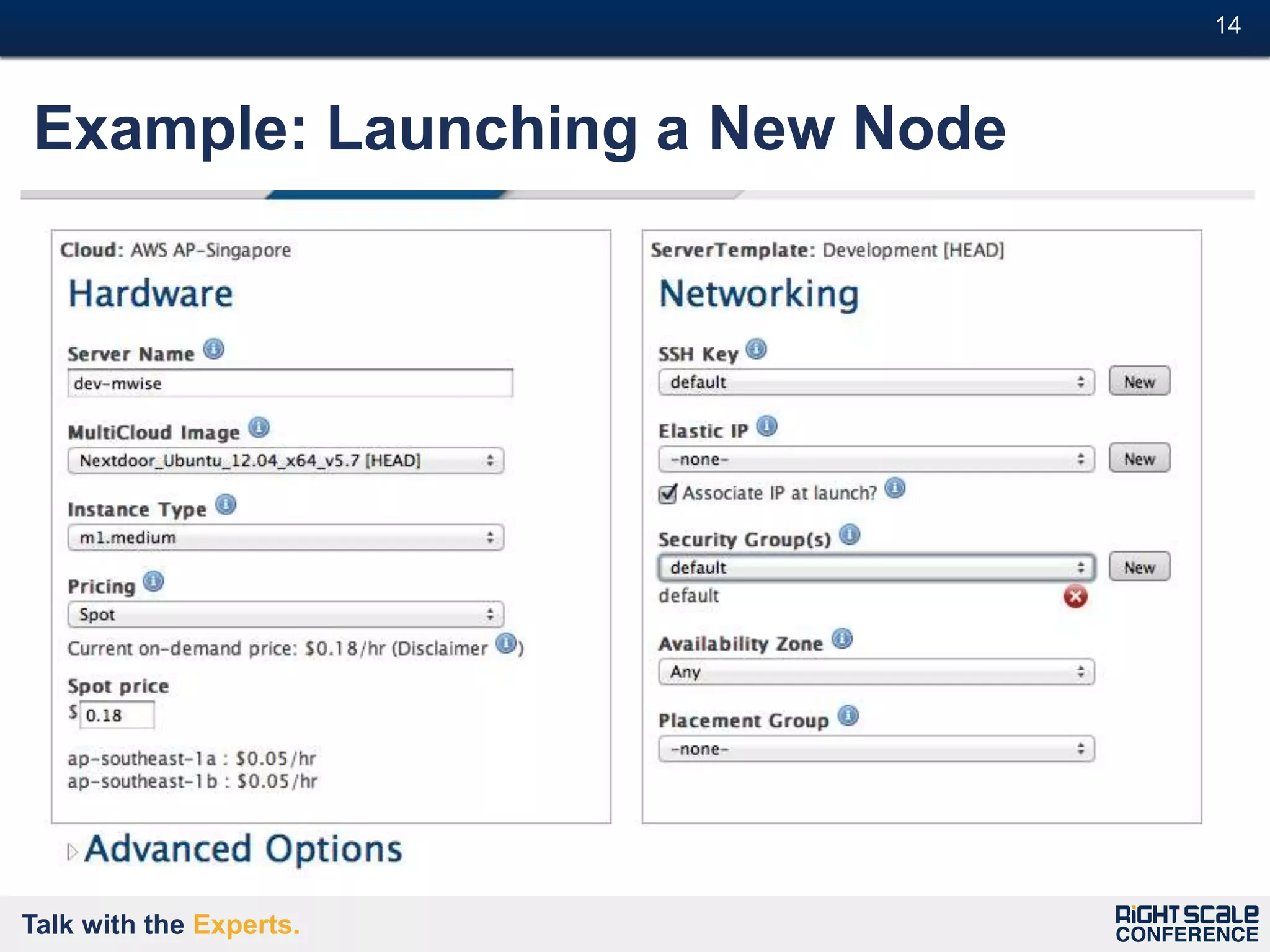Click the selected 'default' security group entry

[x=689, y=595]
